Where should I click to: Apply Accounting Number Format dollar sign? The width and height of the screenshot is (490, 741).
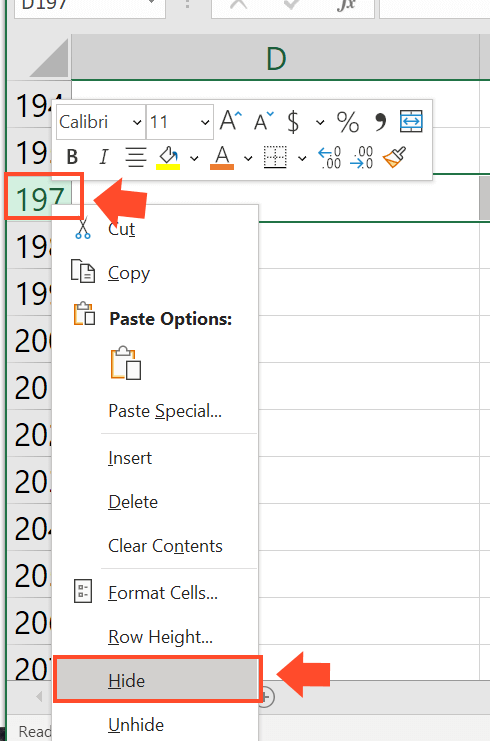tap(293, 121)
